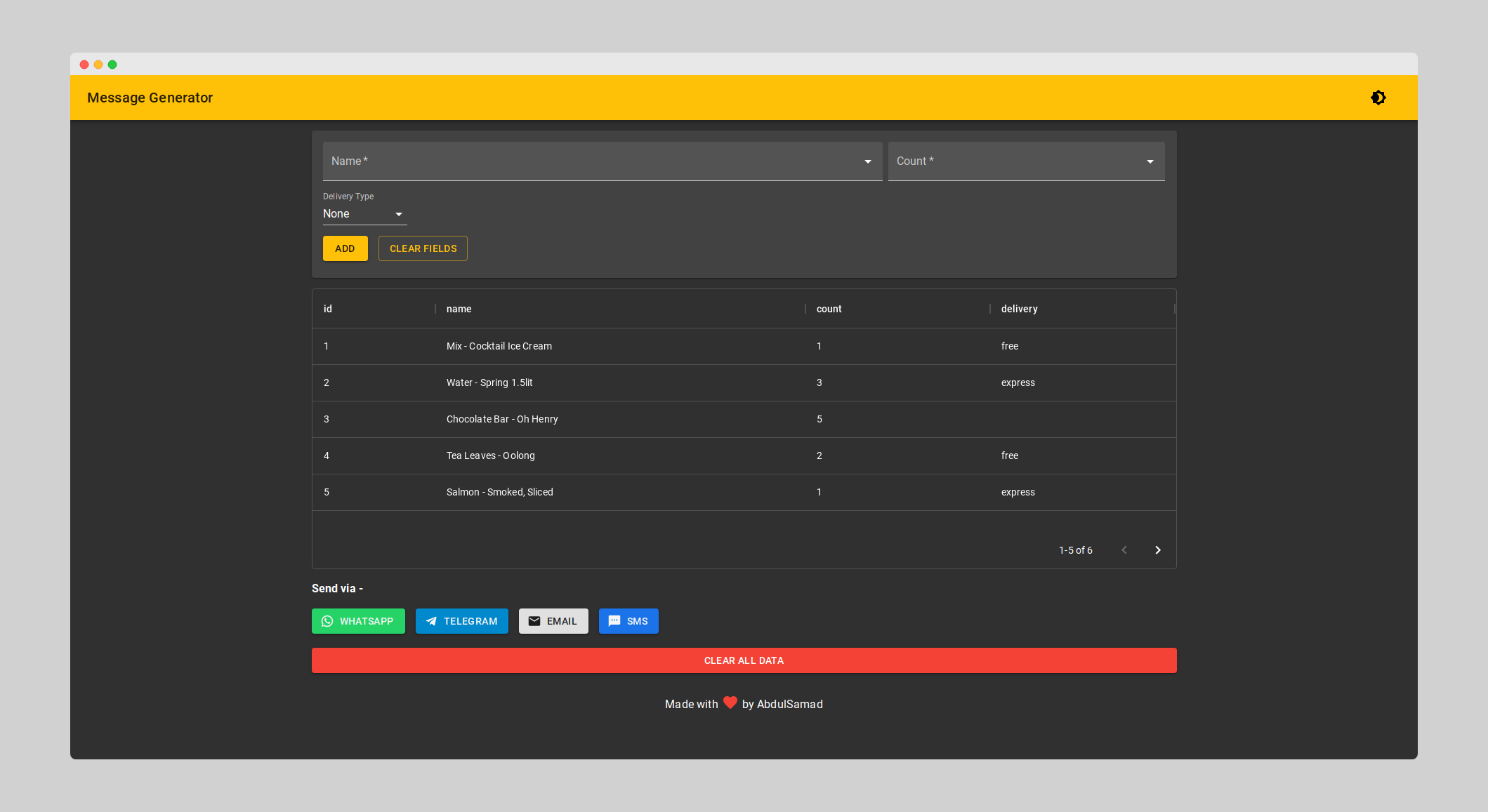Open the Name dropdown arrow

tap(868, 161)
